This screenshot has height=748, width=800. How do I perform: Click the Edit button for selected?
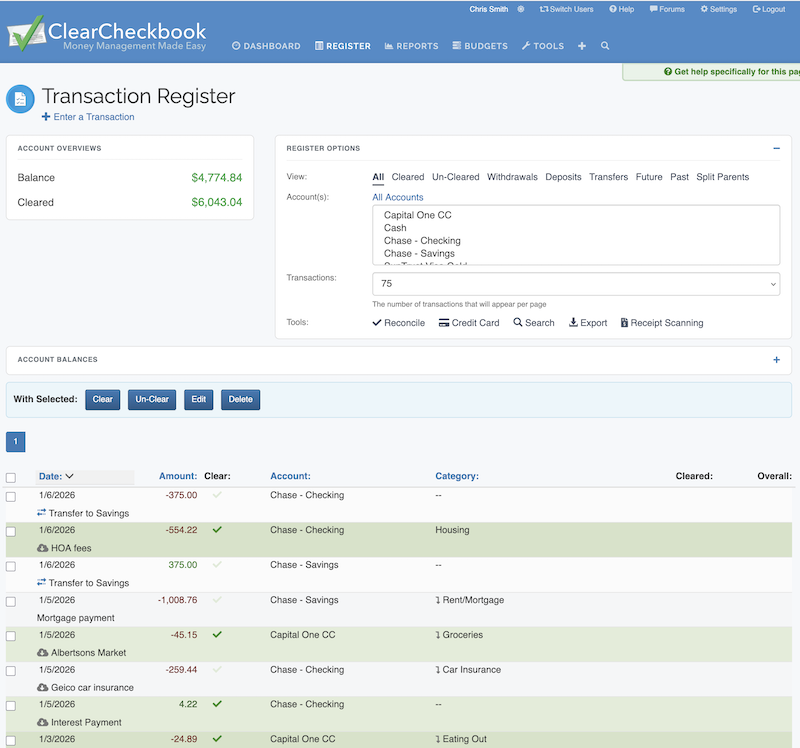(x=198, y=400)
